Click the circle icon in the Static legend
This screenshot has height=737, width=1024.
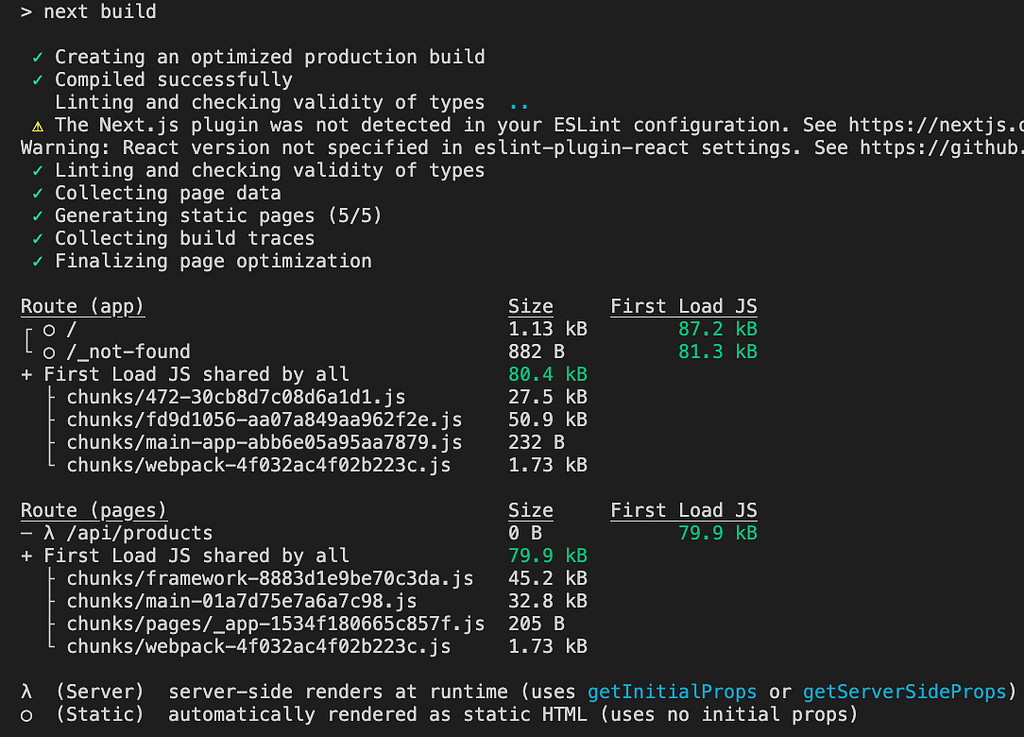pos(26,715)
